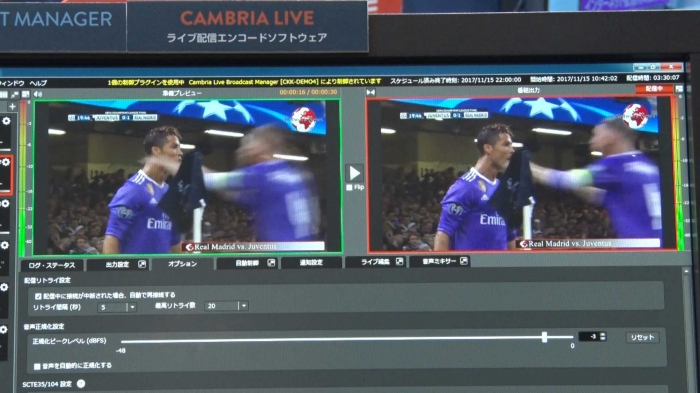The image size is (700, 393).
Task: Click the play arrow between preview and program
Action: (x=354, y=173)
